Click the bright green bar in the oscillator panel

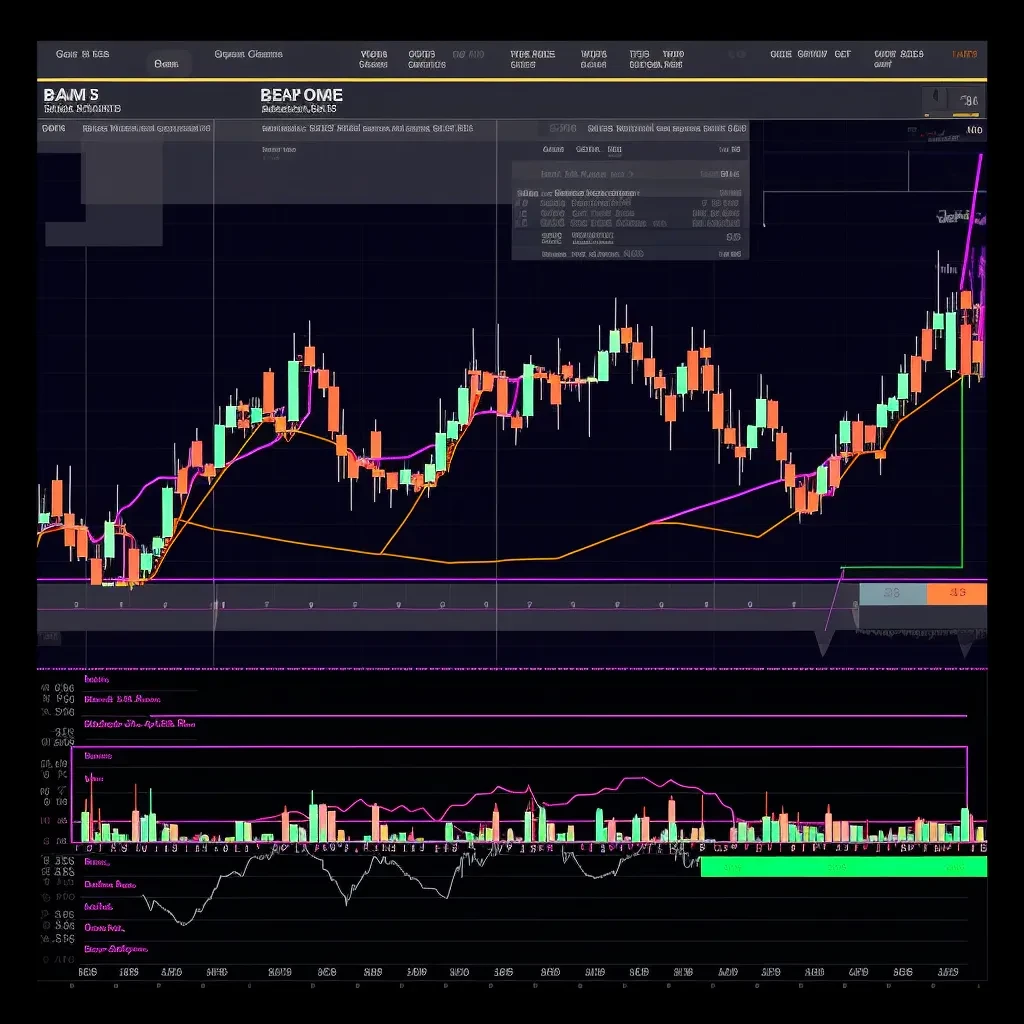pyautogui.click(x=843, y=866)
